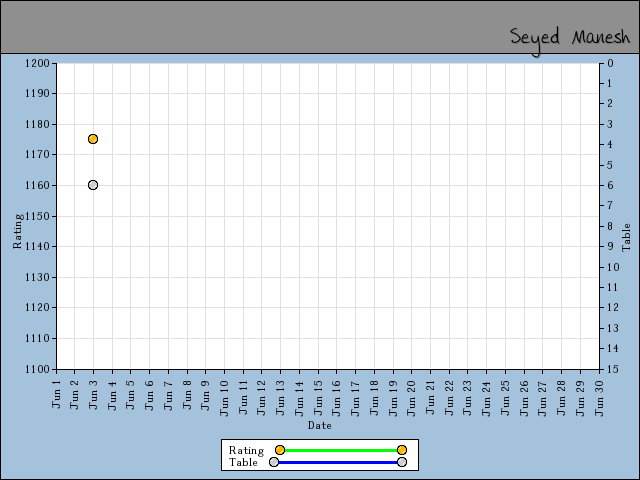Screen dimensions: 640x480
Task: Click the '1180' rating axis label
Action: (x=37, y=124)
